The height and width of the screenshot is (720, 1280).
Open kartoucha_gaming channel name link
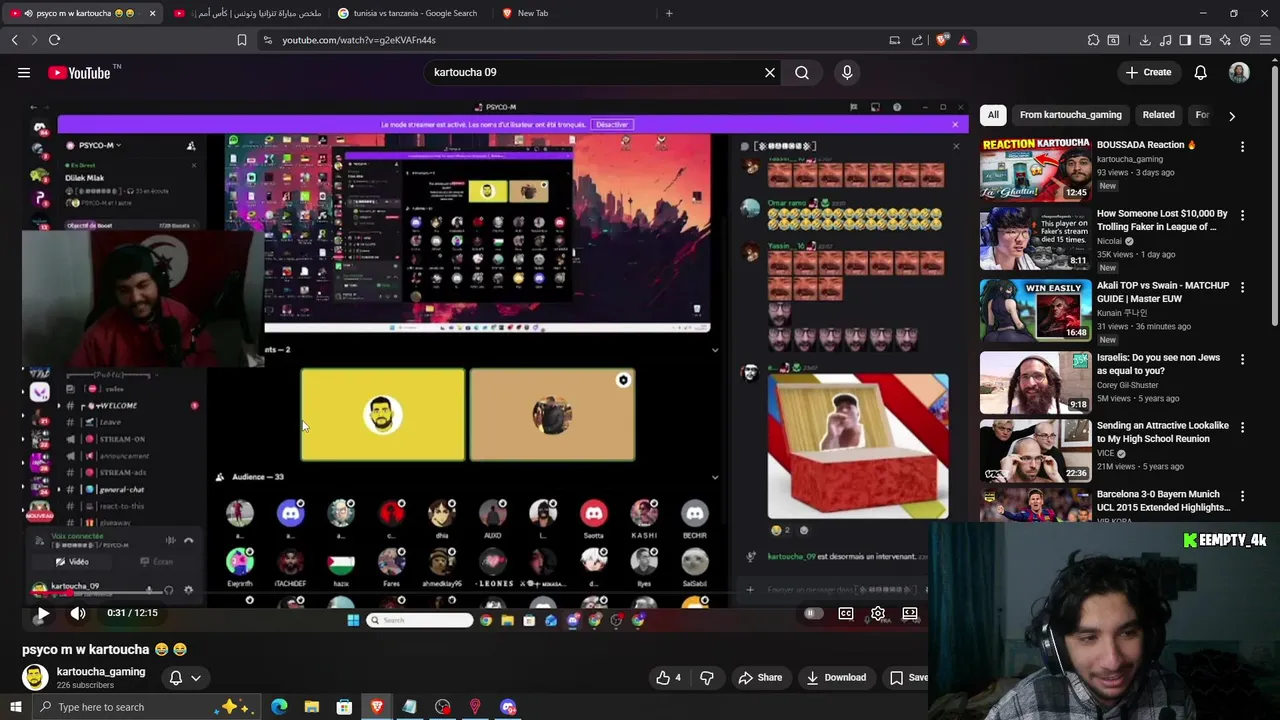(x=101, y=672)
